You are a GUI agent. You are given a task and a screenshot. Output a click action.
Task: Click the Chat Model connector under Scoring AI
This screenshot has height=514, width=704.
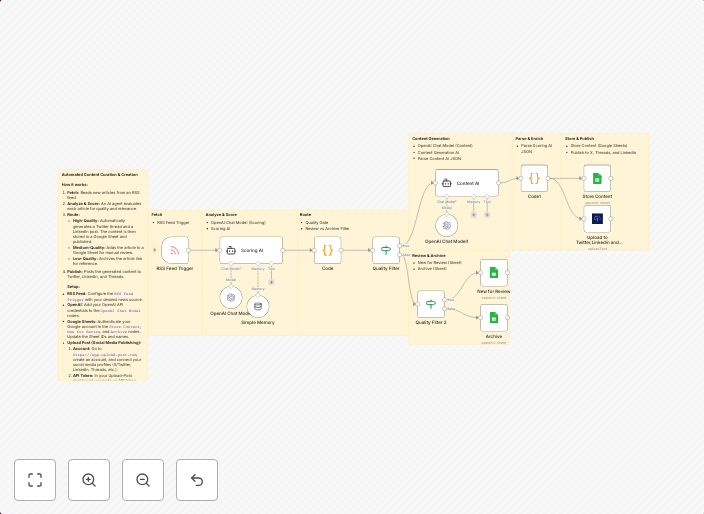click(231, 264)
